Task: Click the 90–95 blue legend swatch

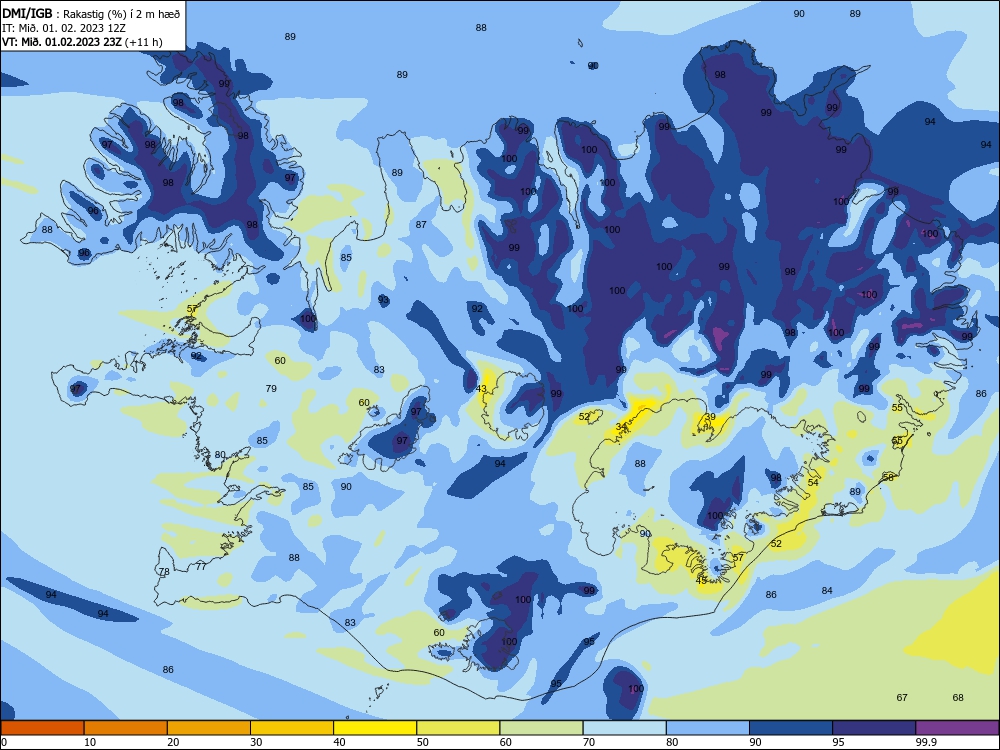Action: coord(791,728)
